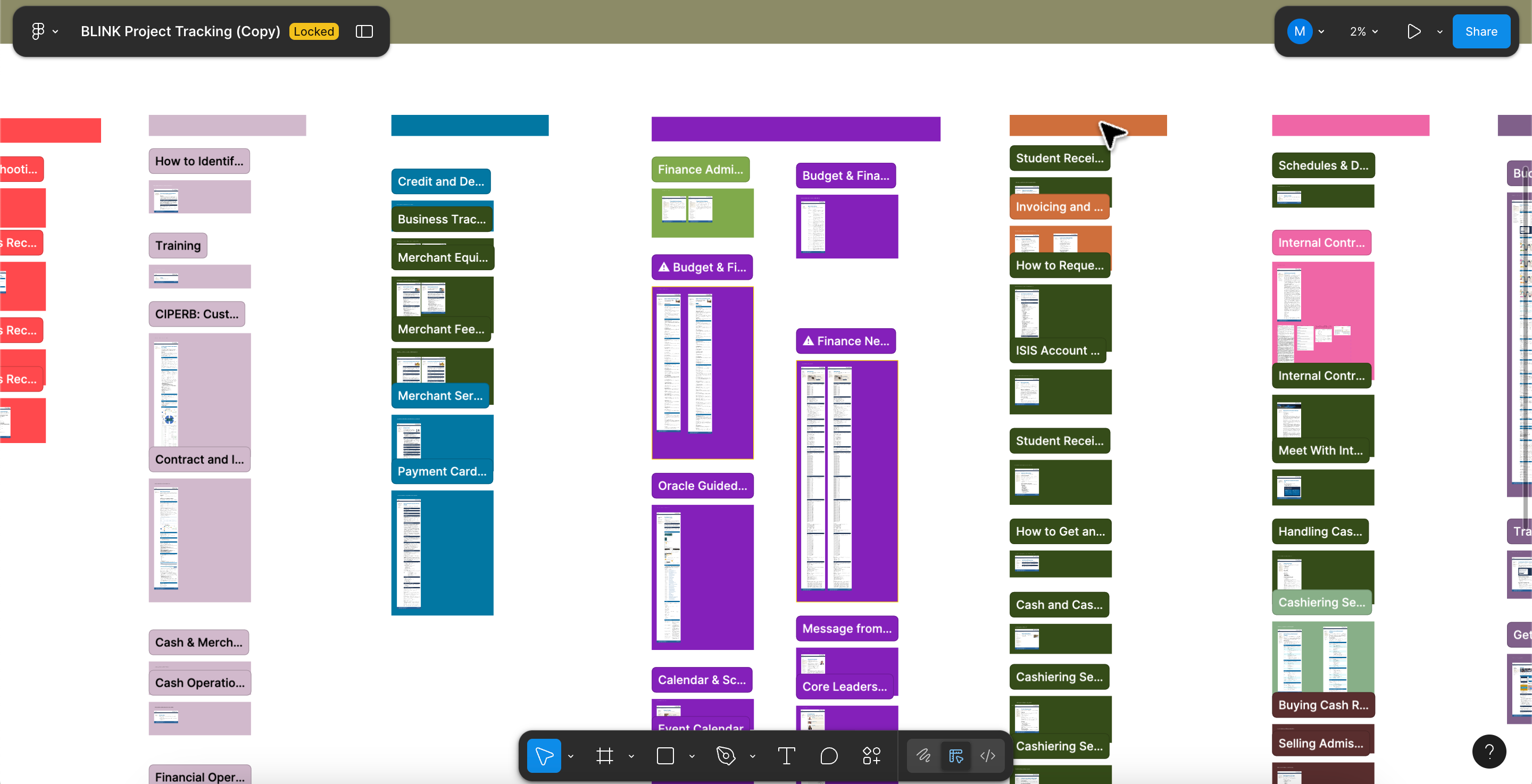Select the Training frame label

click(x=178, y=245)
